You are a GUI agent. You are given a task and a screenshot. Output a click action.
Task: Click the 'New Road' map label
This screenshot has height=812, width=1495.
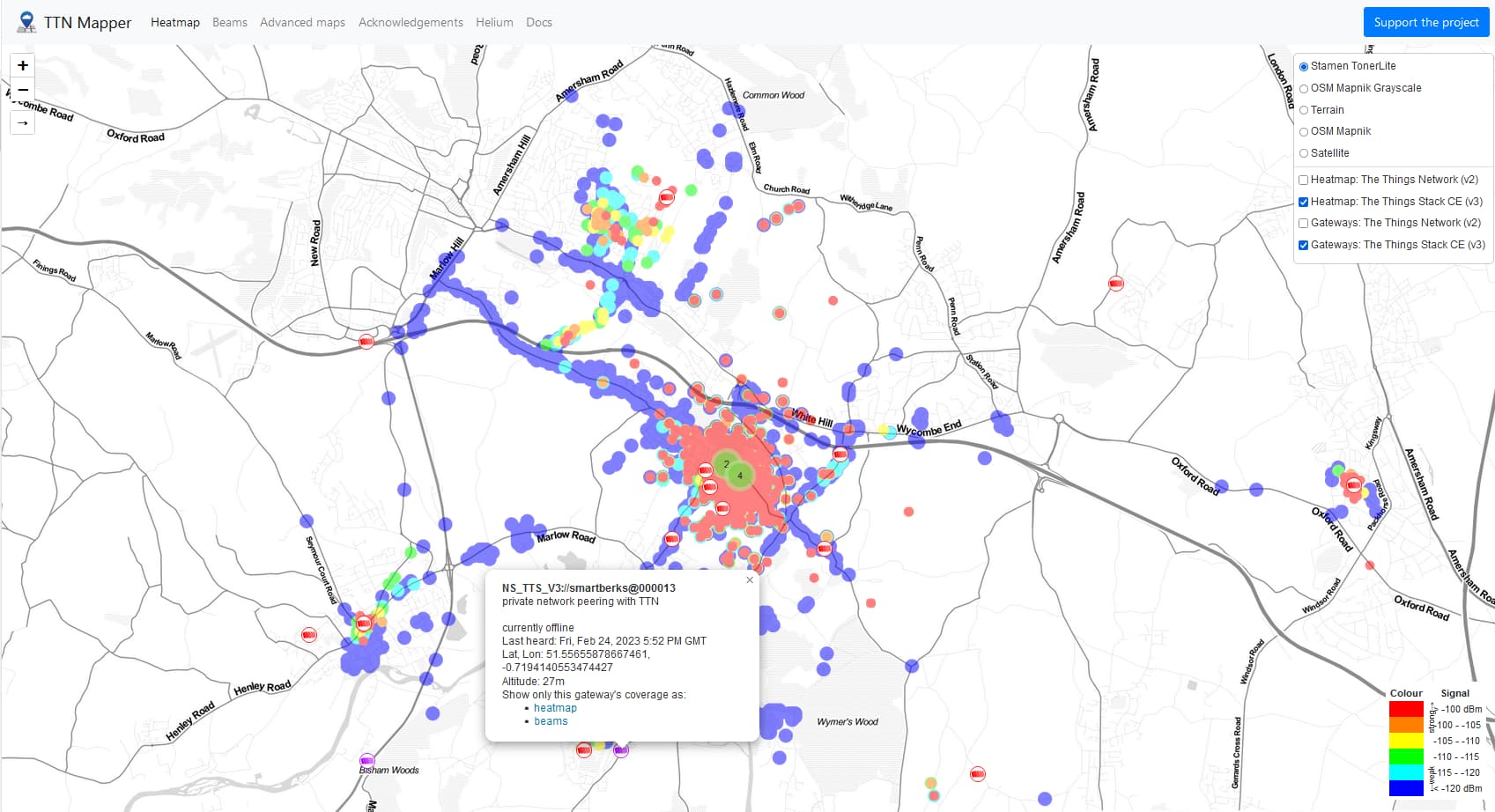coord(315,243)
